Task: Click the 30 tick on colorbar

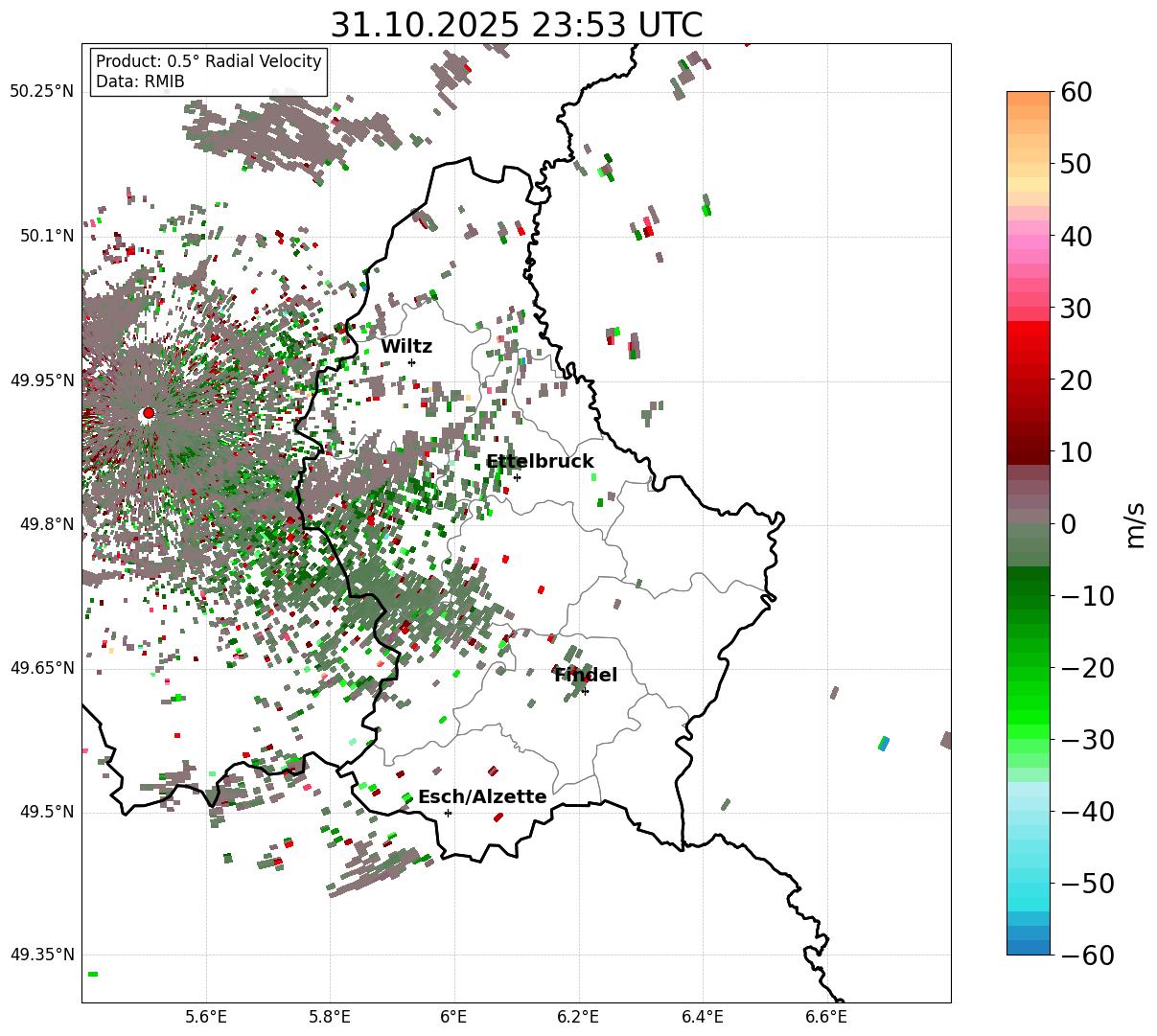Action: tap(1076, 309)
